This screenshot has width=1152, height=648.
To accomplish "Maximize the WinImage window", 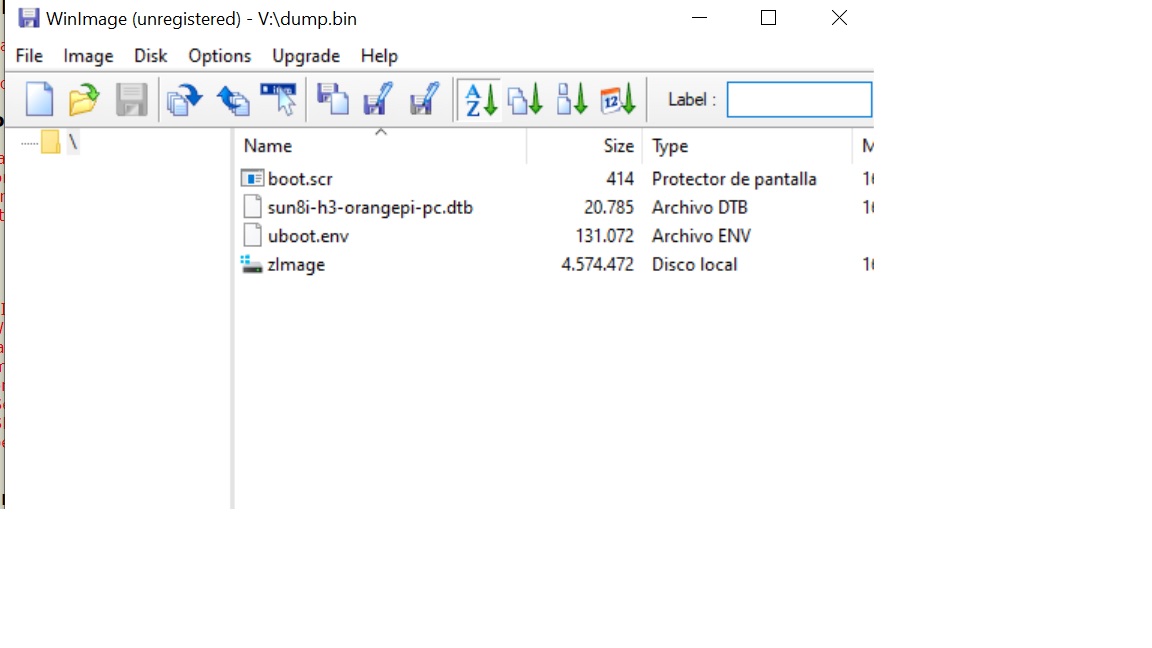I will [x=768, y=18].
